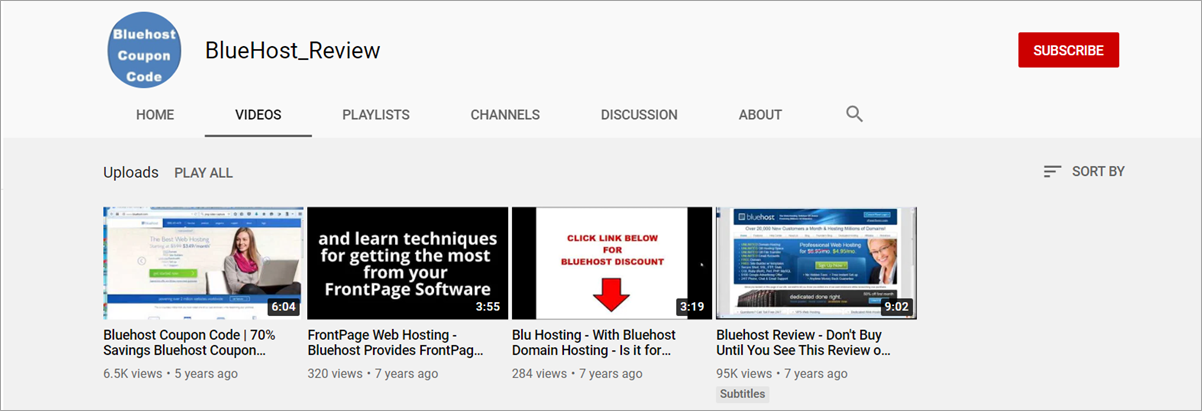Click the Blu Hosting video title
This screenshot has width=1202, height=411.
click(x=594, y=343)
